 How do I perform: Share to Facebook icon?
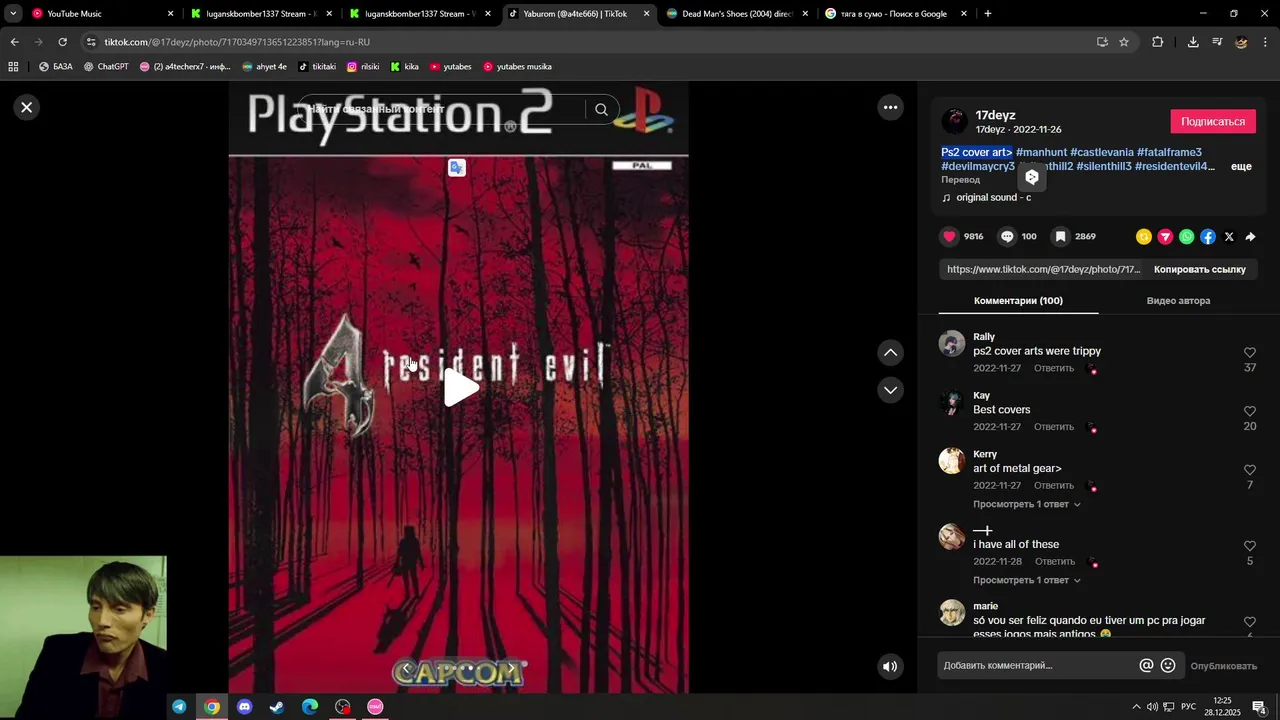[x=1208, y=237]
